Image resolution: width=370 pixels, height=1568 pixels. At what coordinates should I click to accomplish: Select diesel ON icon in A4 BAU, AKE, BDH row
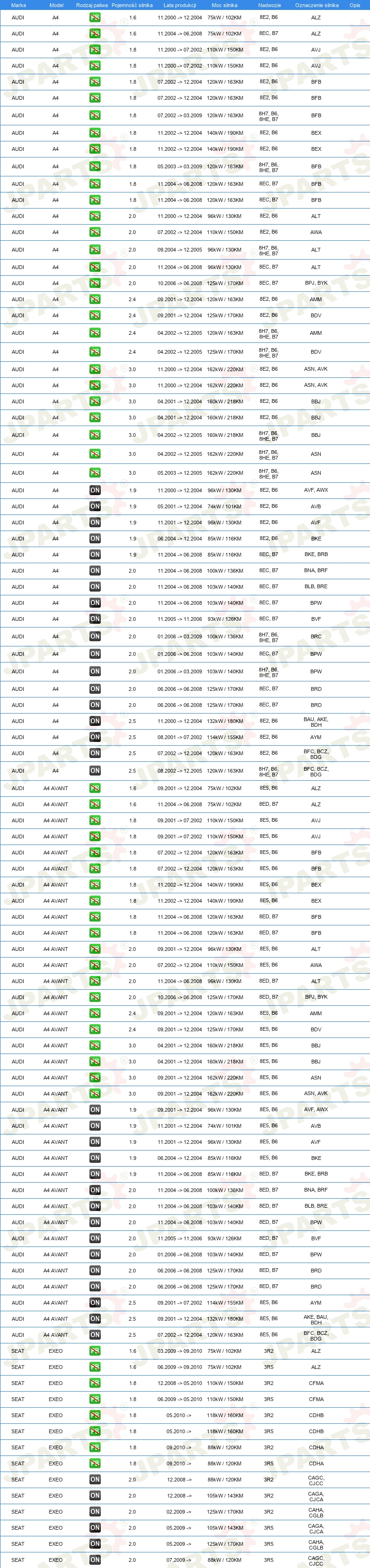pos(95,721)
